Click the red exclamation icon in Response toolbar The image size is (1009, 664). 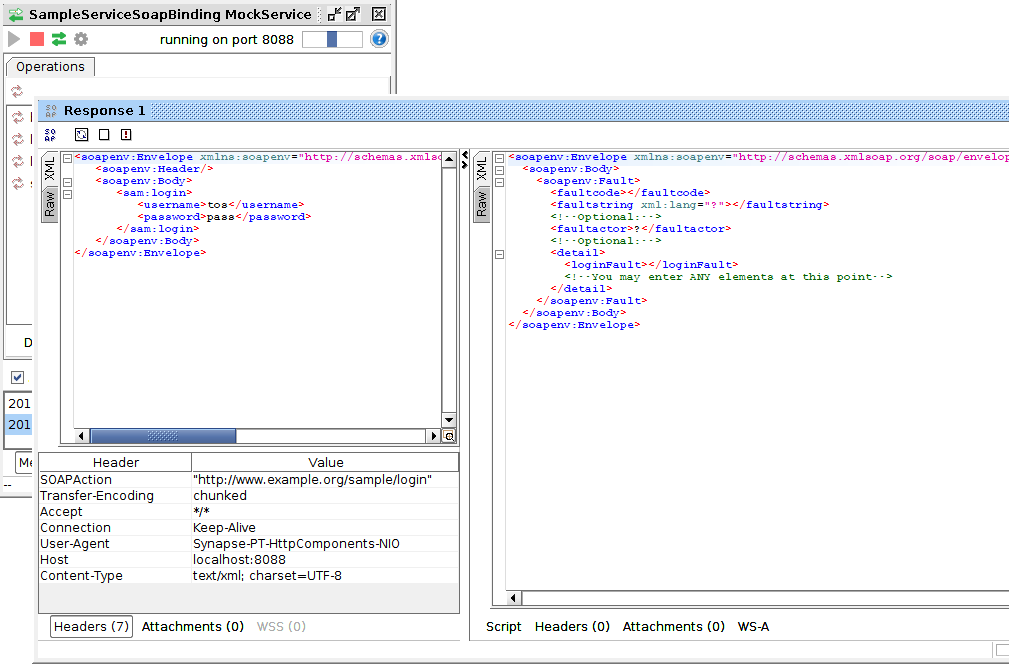126,135
